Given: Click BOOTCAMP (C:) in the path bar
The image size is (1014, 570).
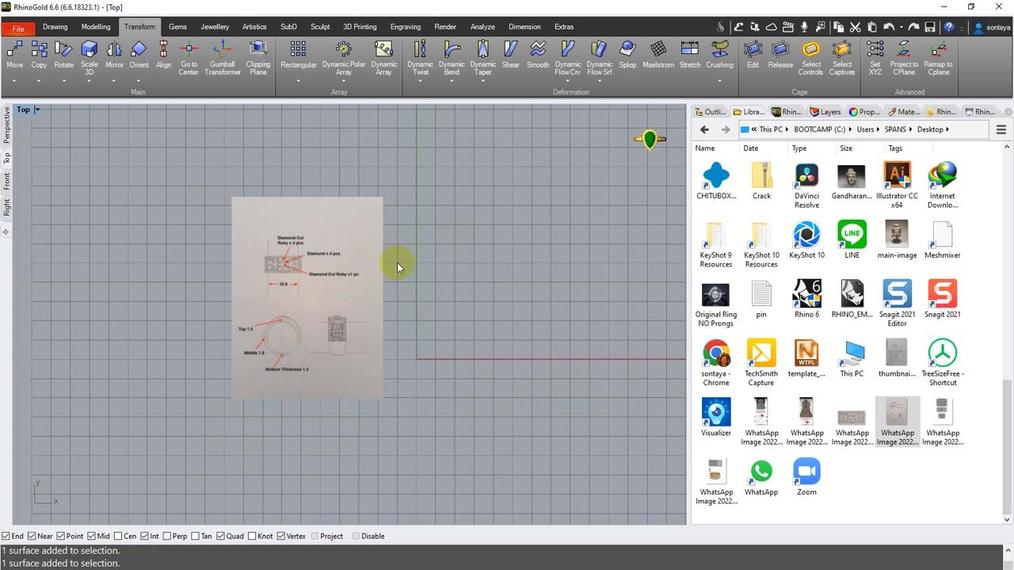Looking at the screenshot, I should point(819,129).
